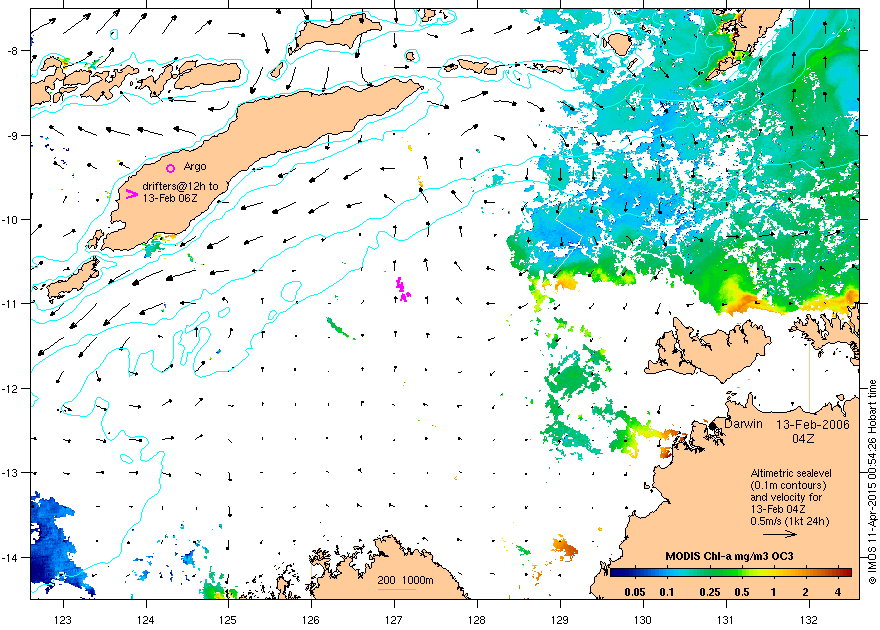Click the "13-Feb 06Z" drifter time text
This screenshot has width=880, height=630.
click(169, 198)
